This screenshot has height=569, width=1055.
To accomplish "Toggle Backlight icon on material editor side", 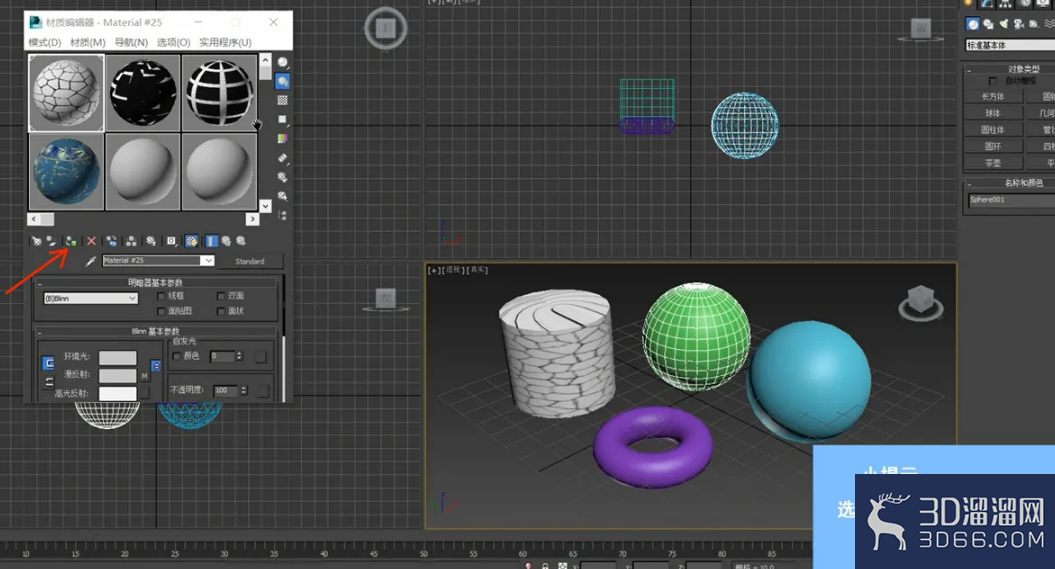I will pyautogui.click(x=283, y=81).
